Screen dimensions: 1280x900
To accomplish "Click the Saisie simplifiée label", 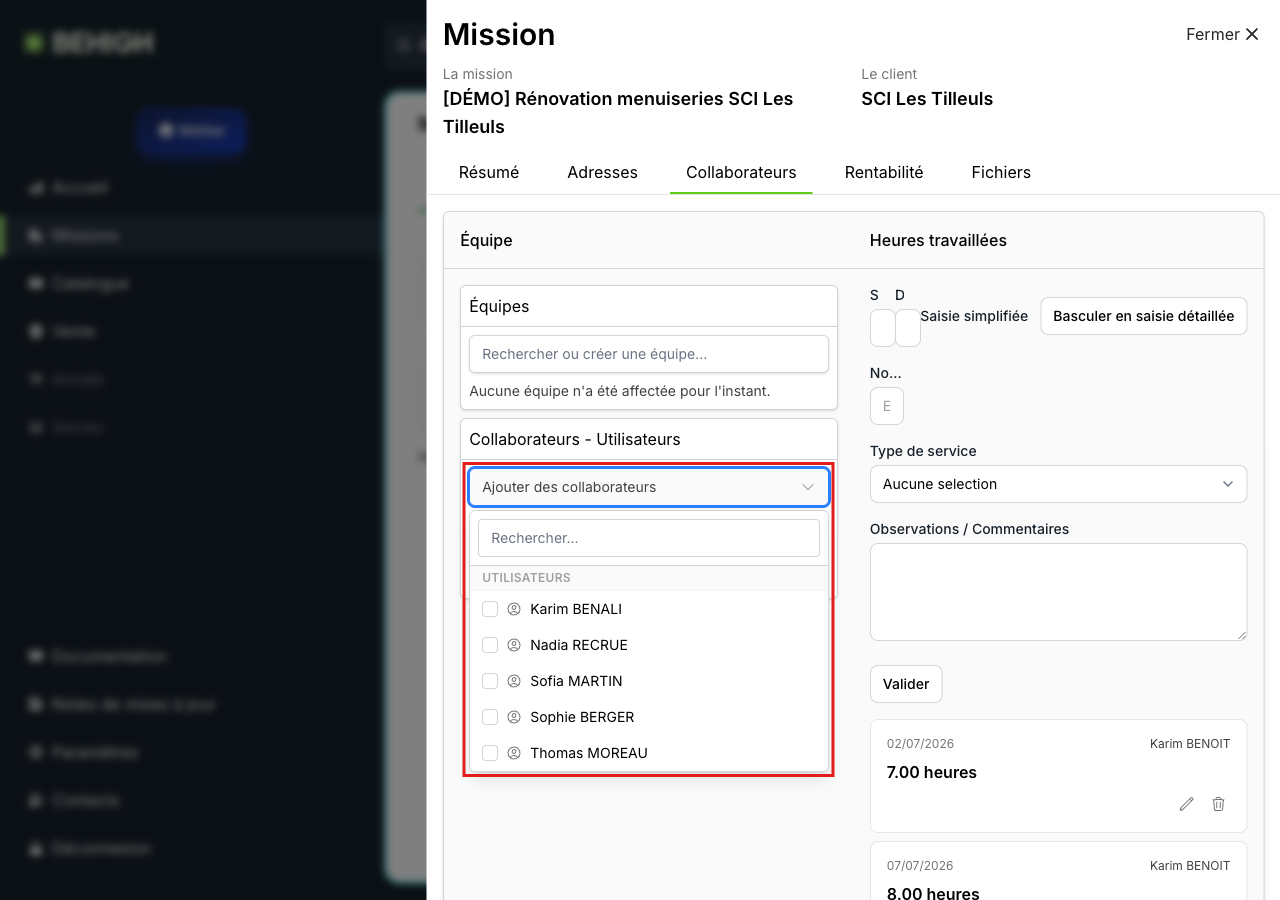I will pos(974,316).
